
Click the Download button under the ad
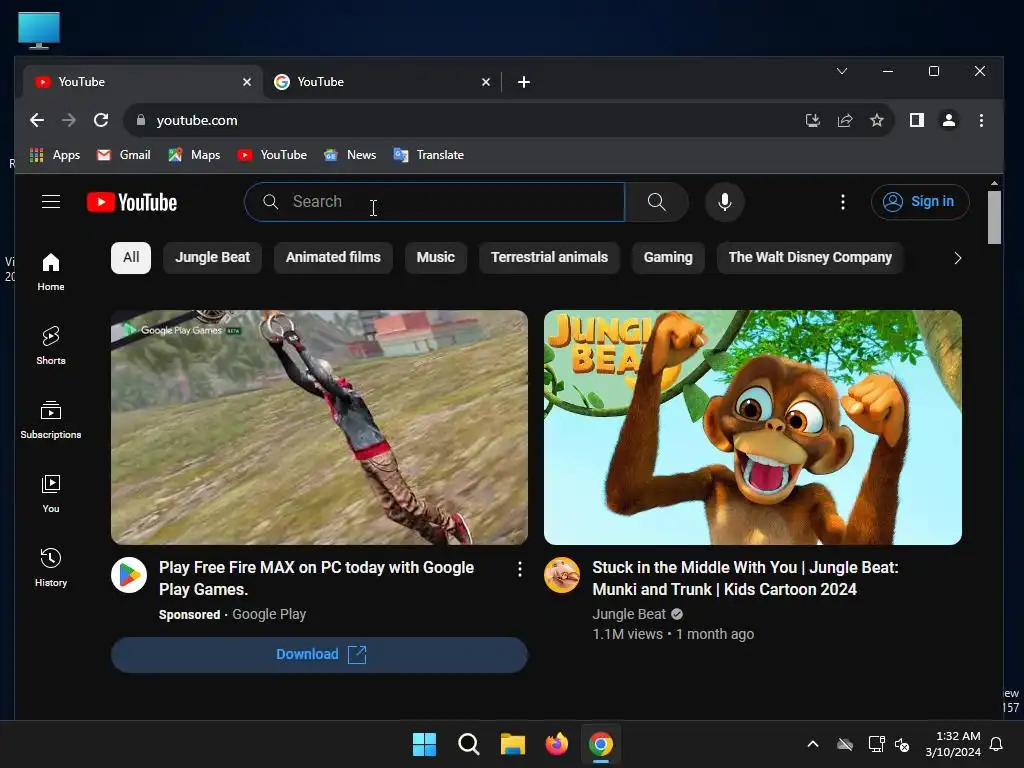pyautogui.click(x=319, y=654)
